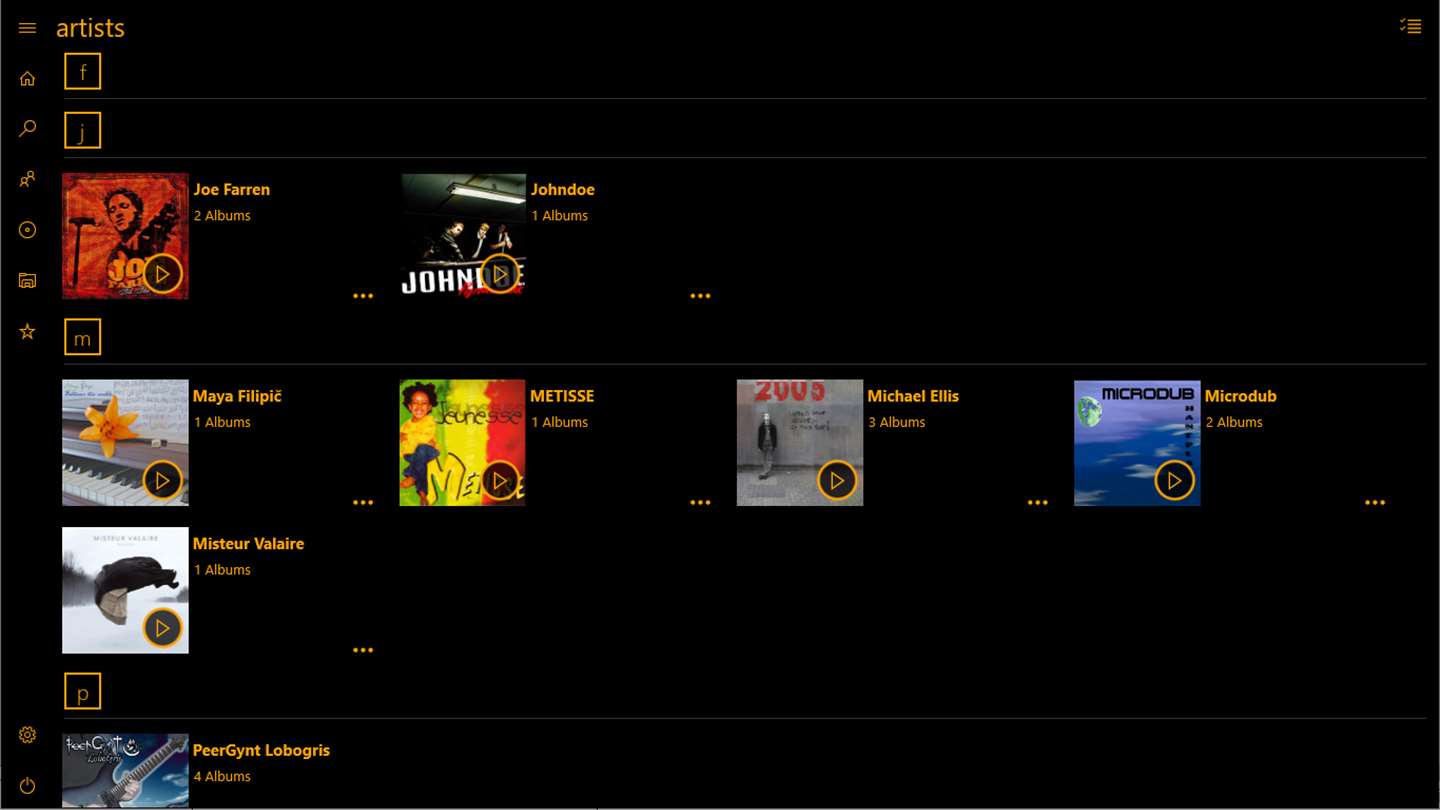Image resolution: width=1440 pixels, height=810 pixels.
Task: Click METISSE cover thumbnail
Action: pyautogui.click(x=463, y=443)
